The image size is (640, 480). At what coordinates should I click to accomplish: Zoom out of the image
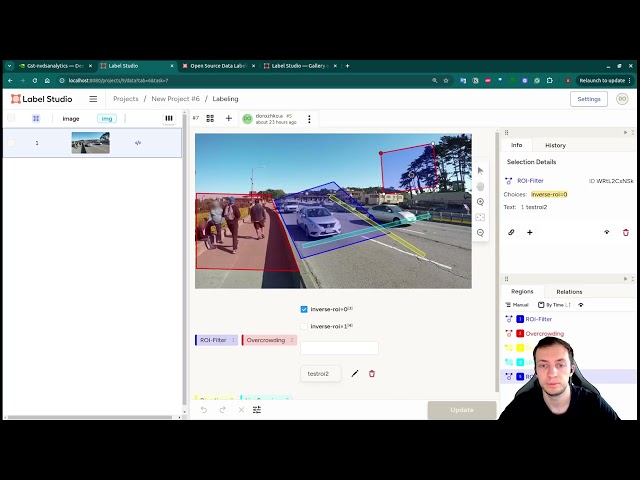480,233
